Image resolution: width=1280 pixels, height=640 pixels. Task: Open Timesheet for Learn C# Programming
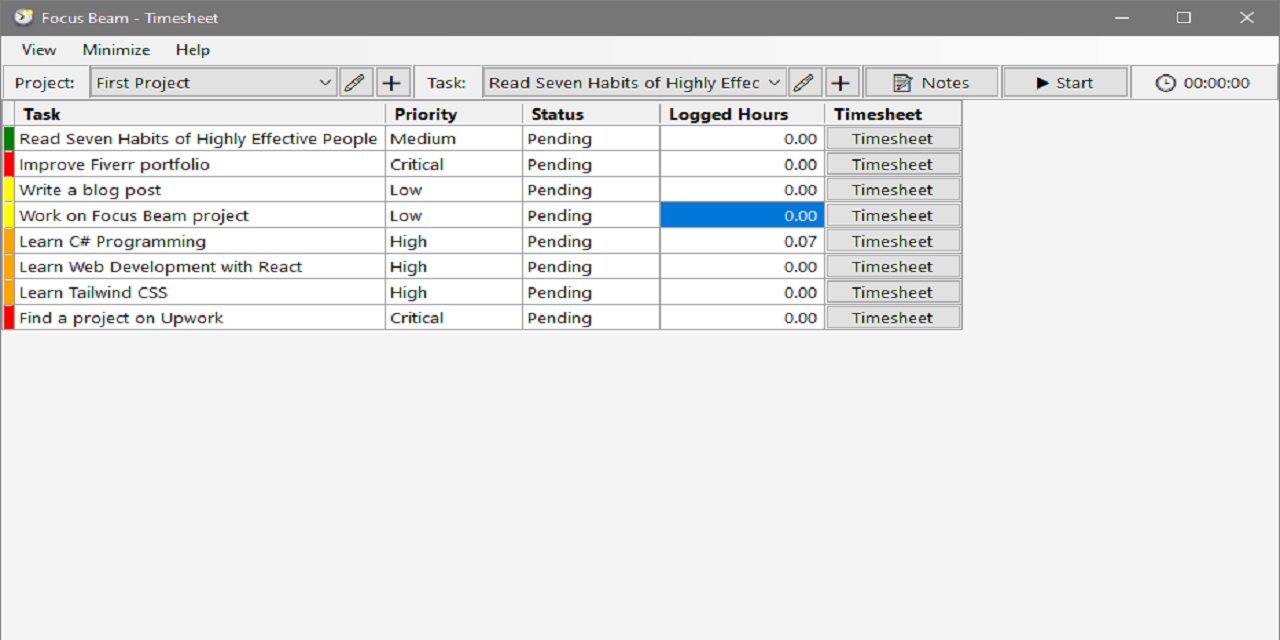pyautogui.click(x=893, y=241)
